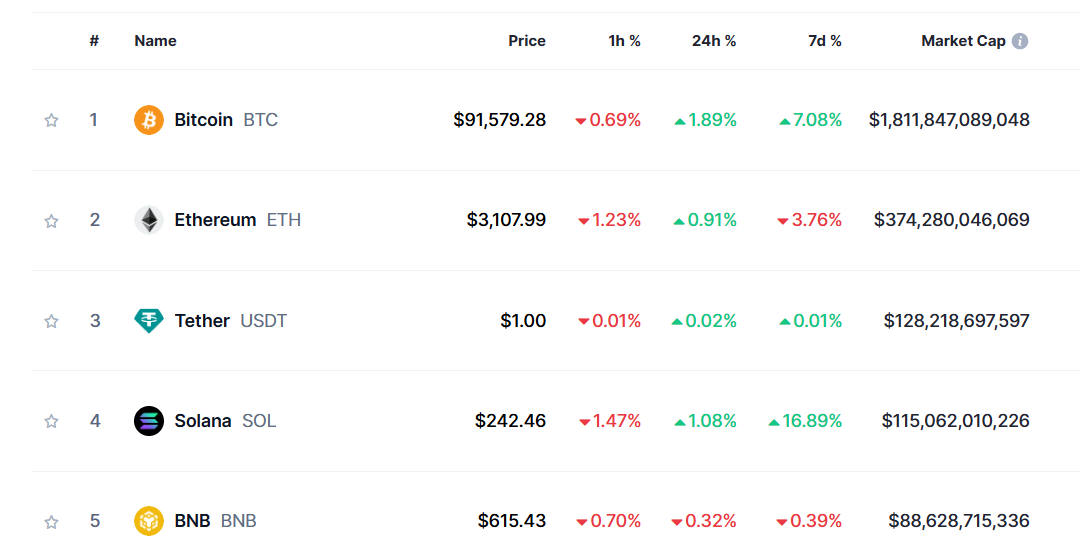Click the Bitcoin orange logo icon
1080x538 pixels.
pos(149,120)
